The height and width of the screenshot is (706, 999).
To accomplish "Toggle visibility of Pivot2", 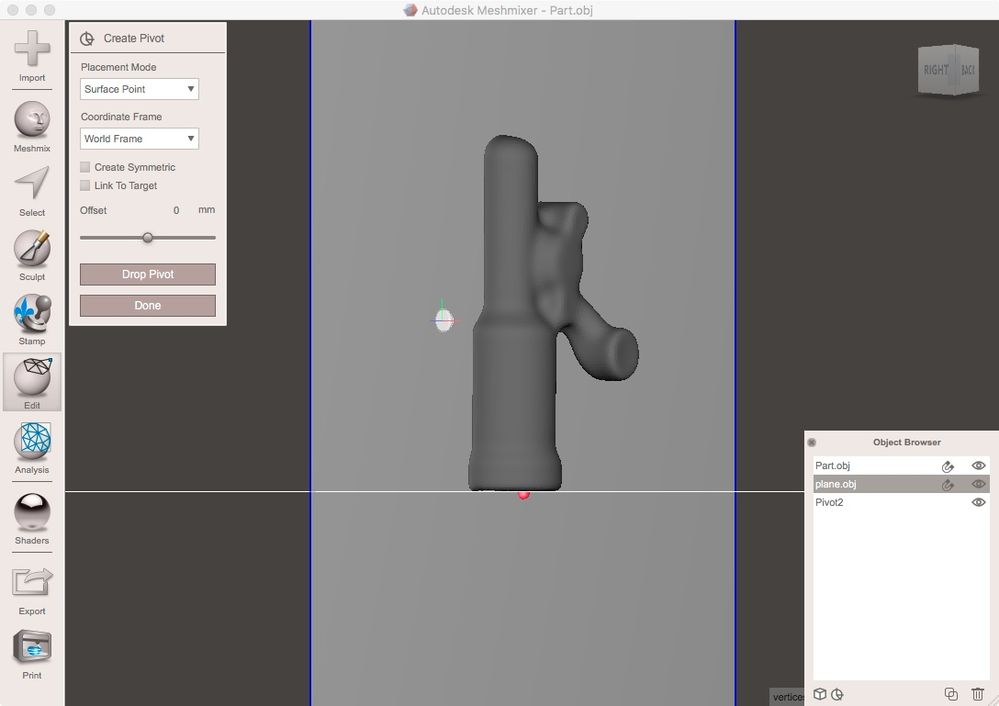I will click(x=978, y=502).
